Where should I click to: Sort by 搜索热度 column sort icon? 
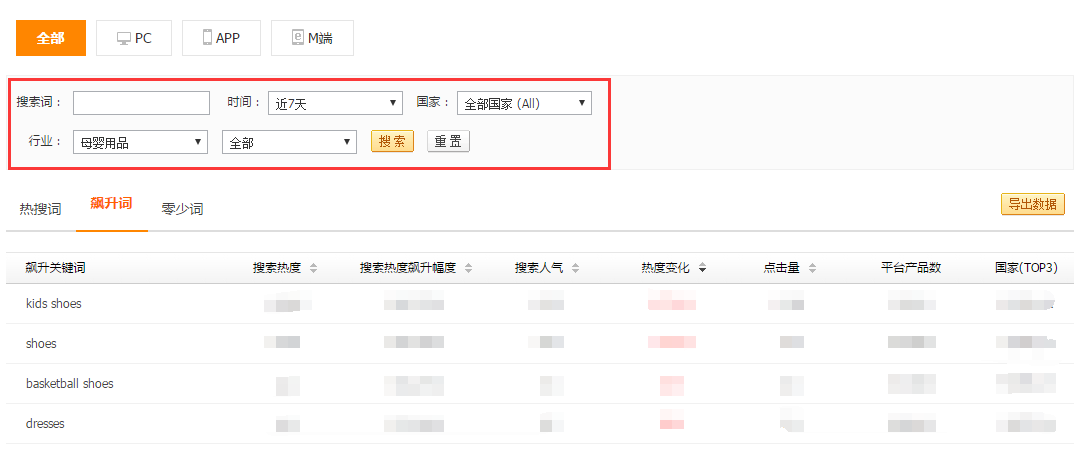(313, 268)
